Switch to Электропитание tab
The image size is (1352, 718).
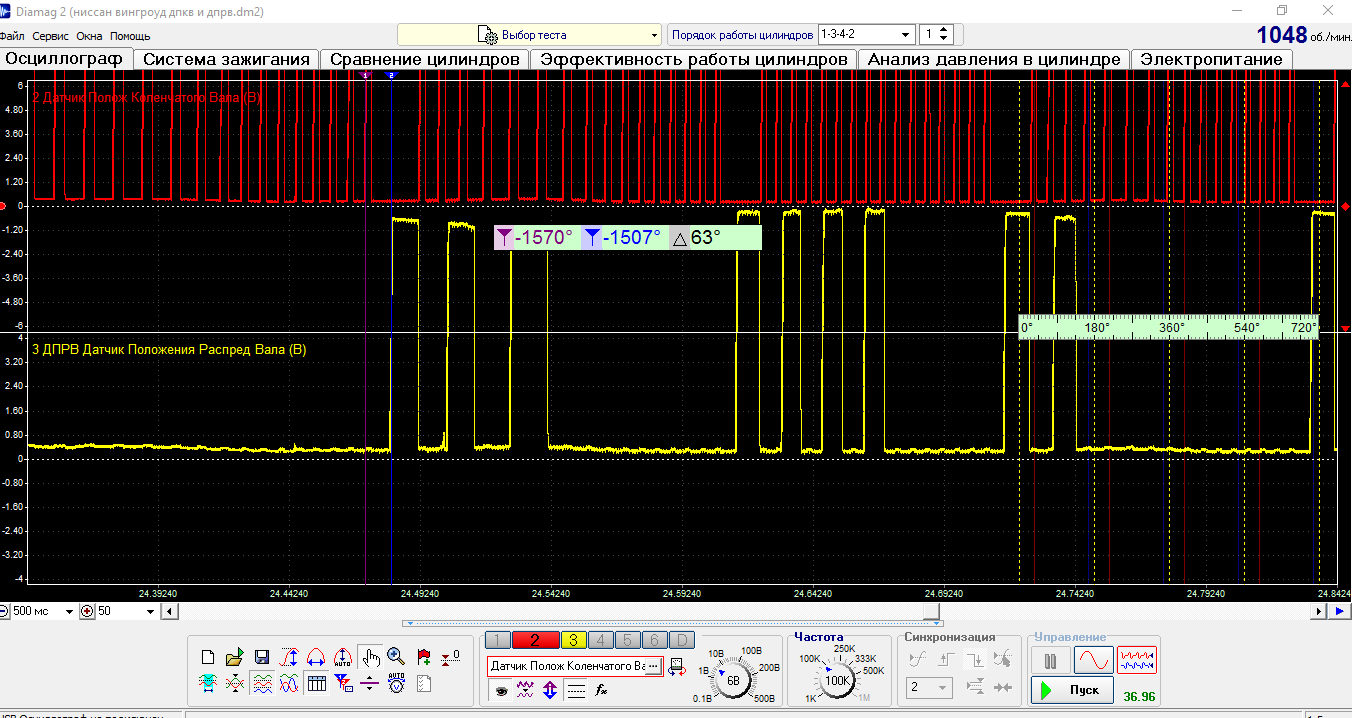tap(1212, 59)
